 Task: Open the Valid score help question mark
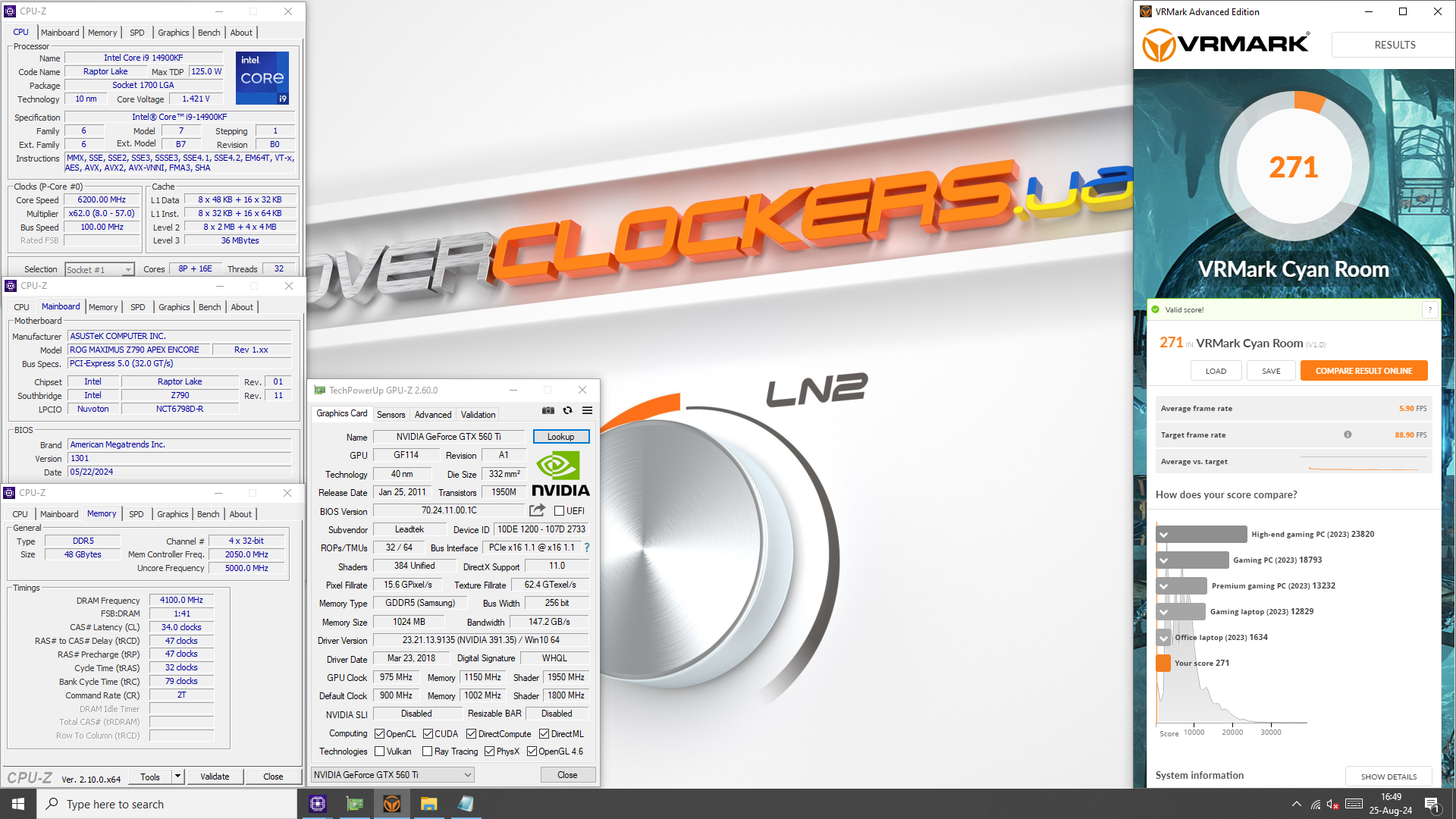[x=1430, y=309]
